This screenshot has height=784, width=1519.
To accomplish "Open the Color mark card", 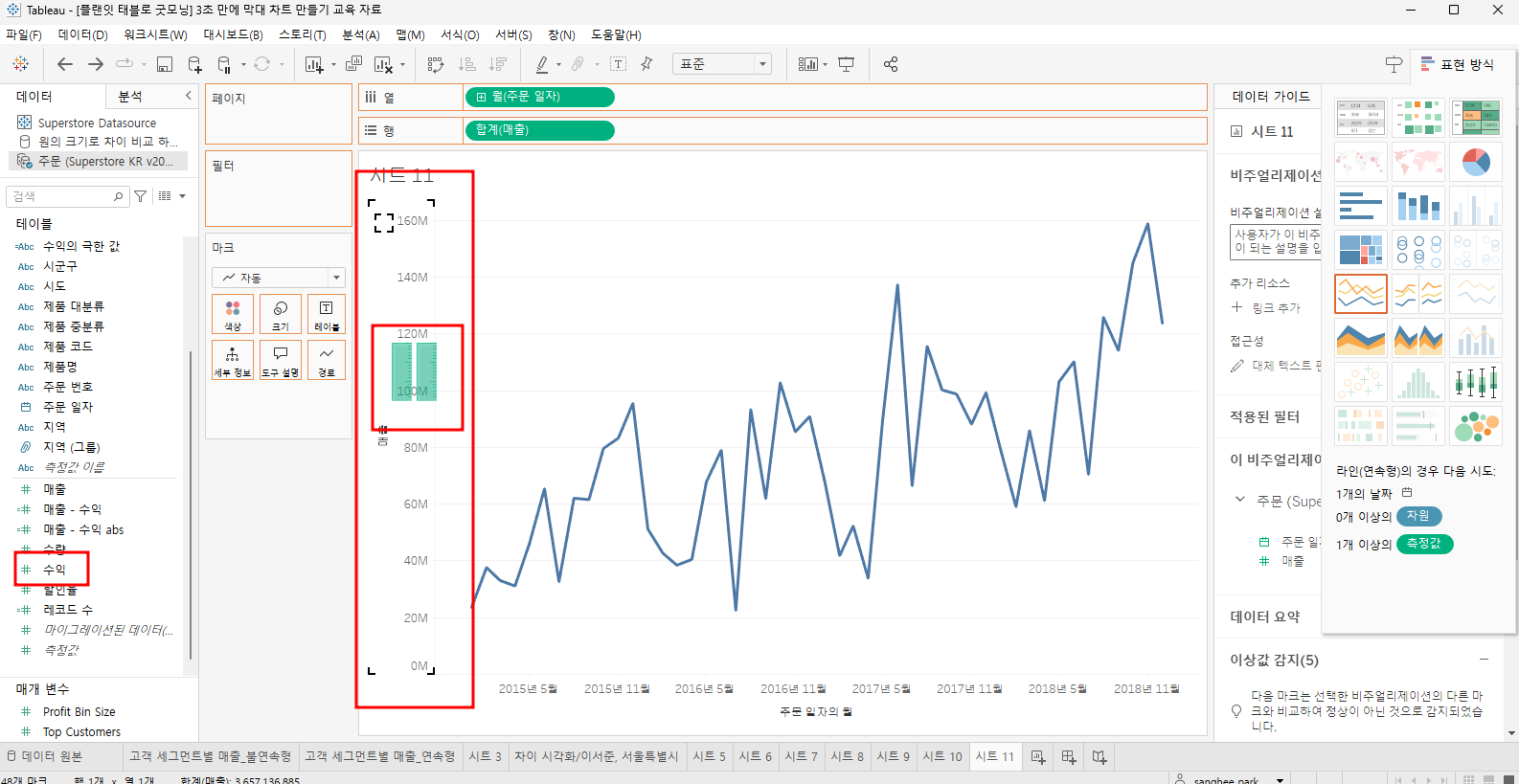I will [x=233, y=314].
